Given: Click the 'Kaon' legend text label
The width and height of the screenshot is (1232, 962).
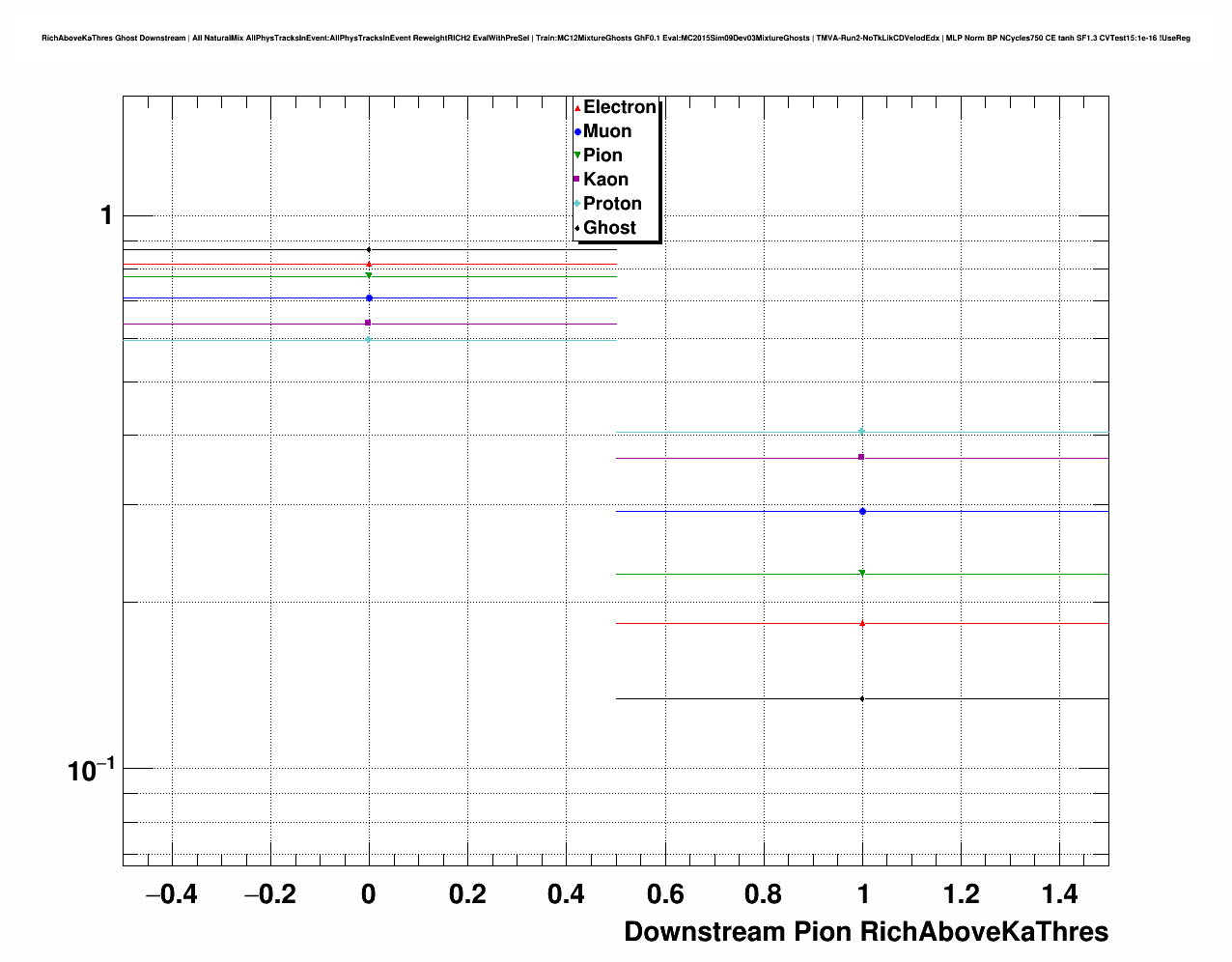Looking at the screenshot, I should click(x=605, y=180).
